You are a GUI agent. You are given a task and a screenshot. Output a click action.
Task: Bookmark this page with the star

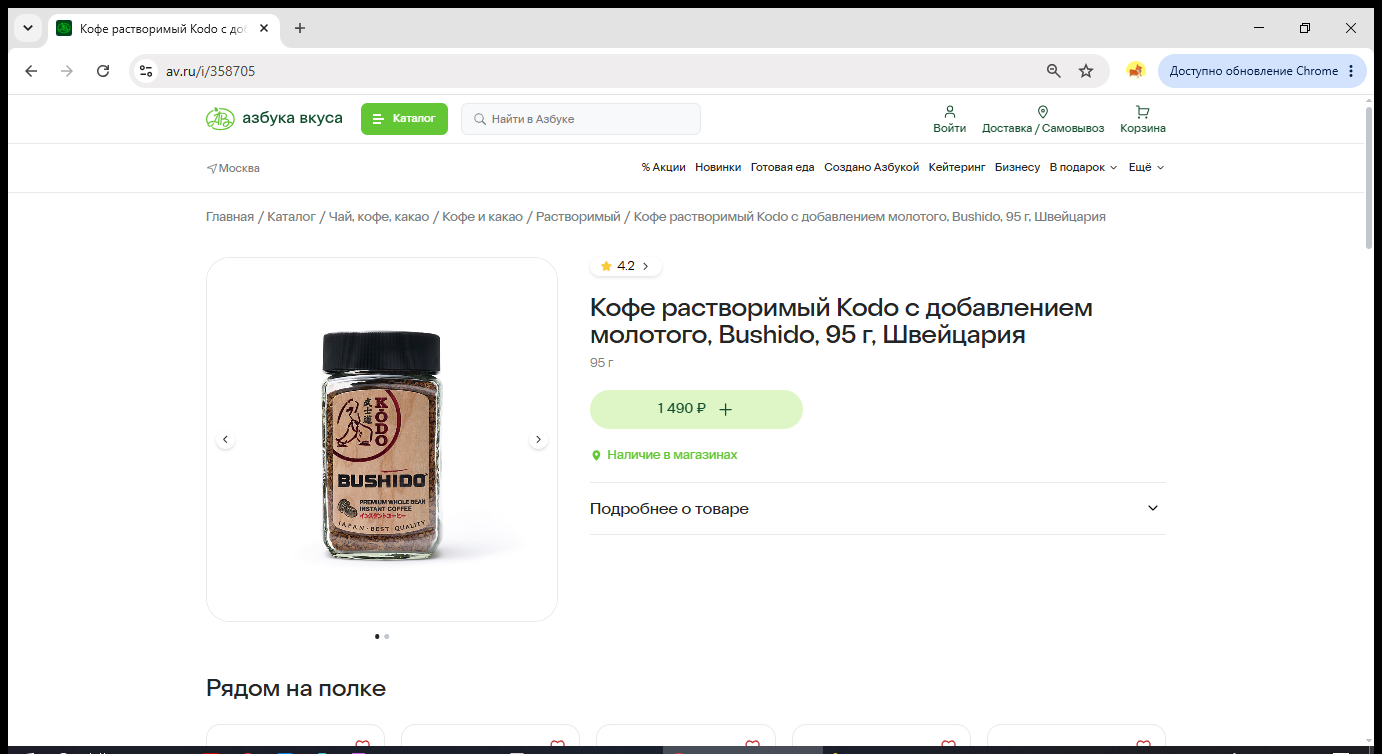[1086, 71]
